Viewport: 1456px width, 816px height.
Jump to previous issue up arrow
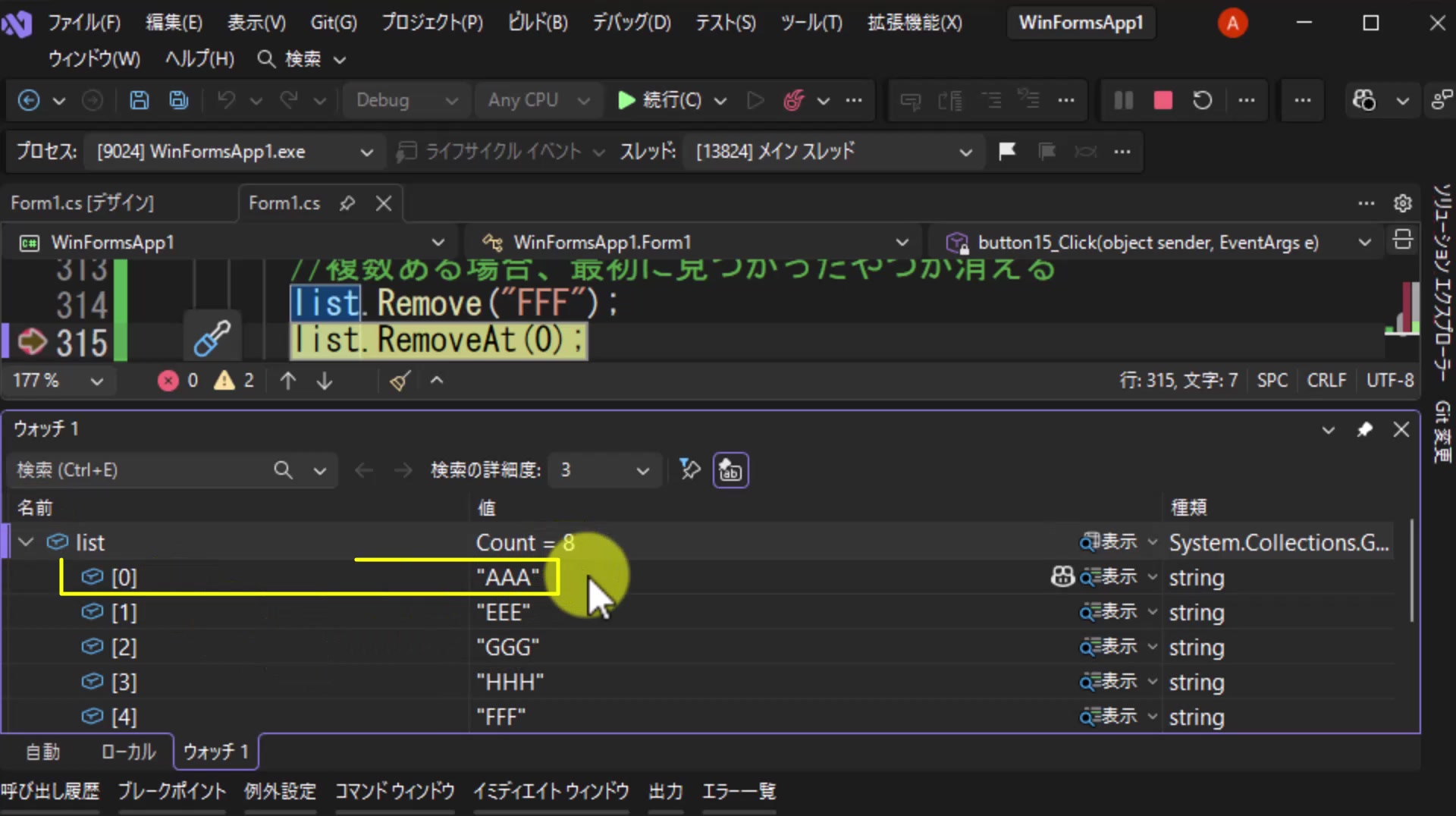[x=287, y=381]
